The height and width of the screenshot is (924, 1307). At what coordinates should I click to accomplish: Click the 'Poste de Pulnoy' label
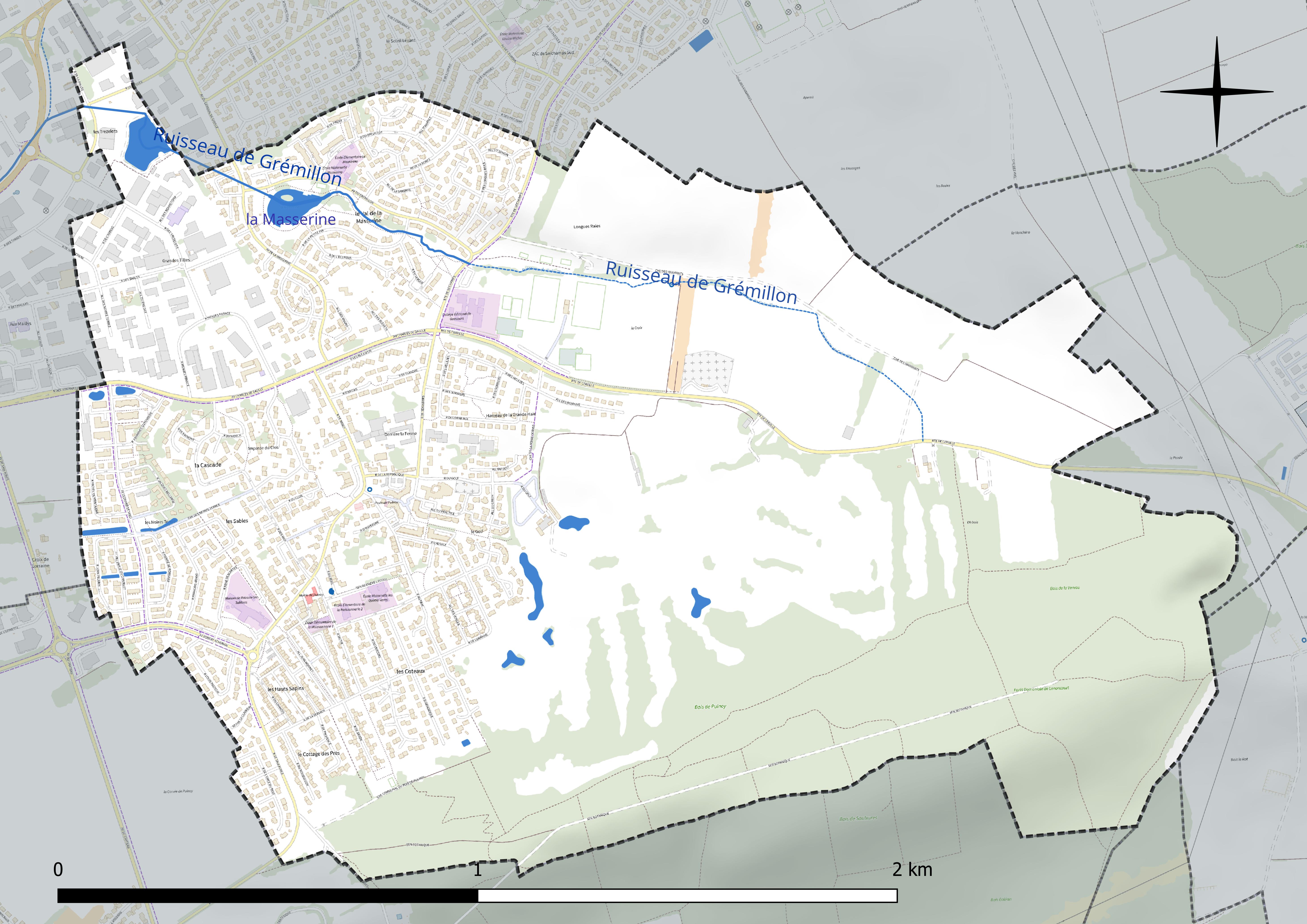387,503
